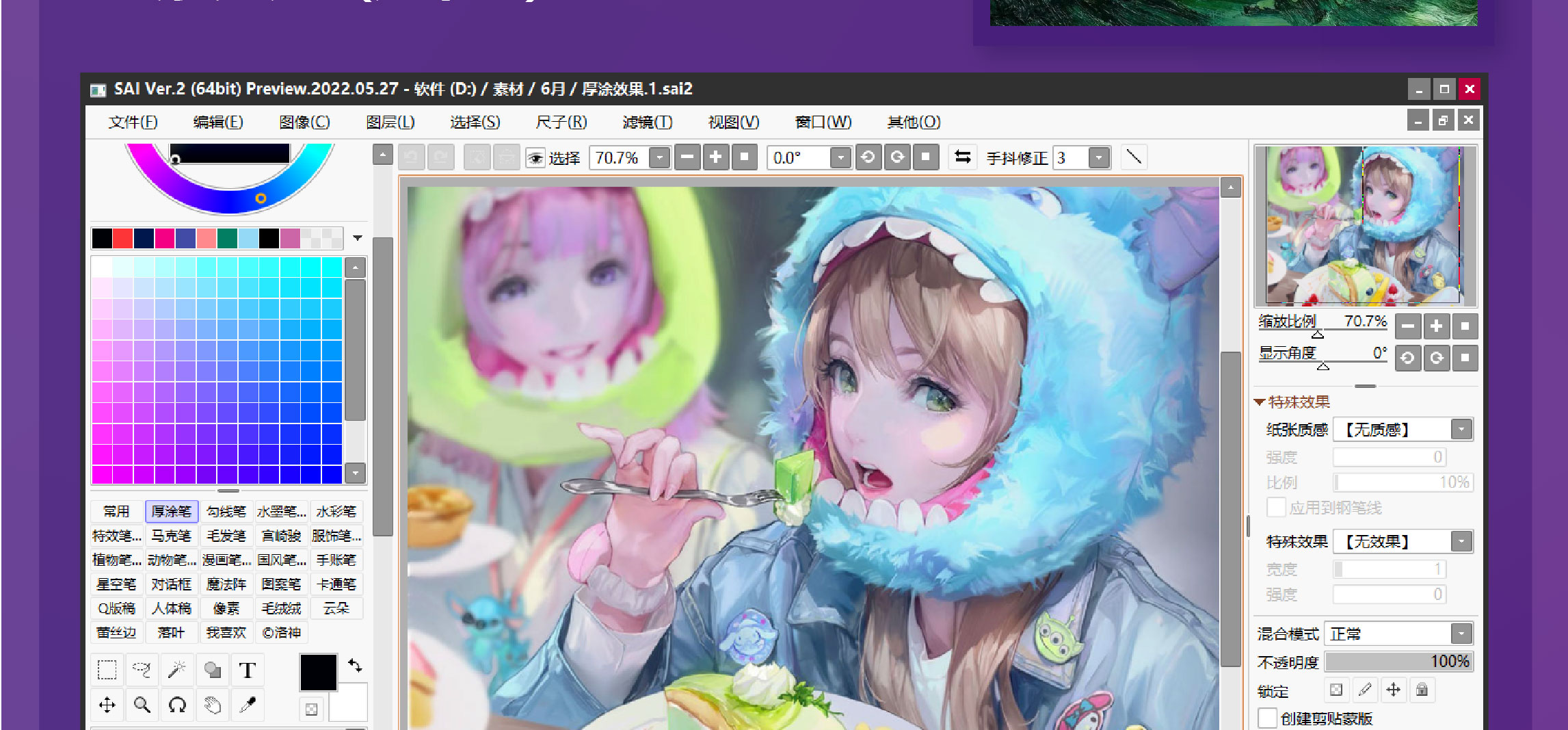
Task: Switch to the 落叶 brush group
Action: tap(172, 633)
